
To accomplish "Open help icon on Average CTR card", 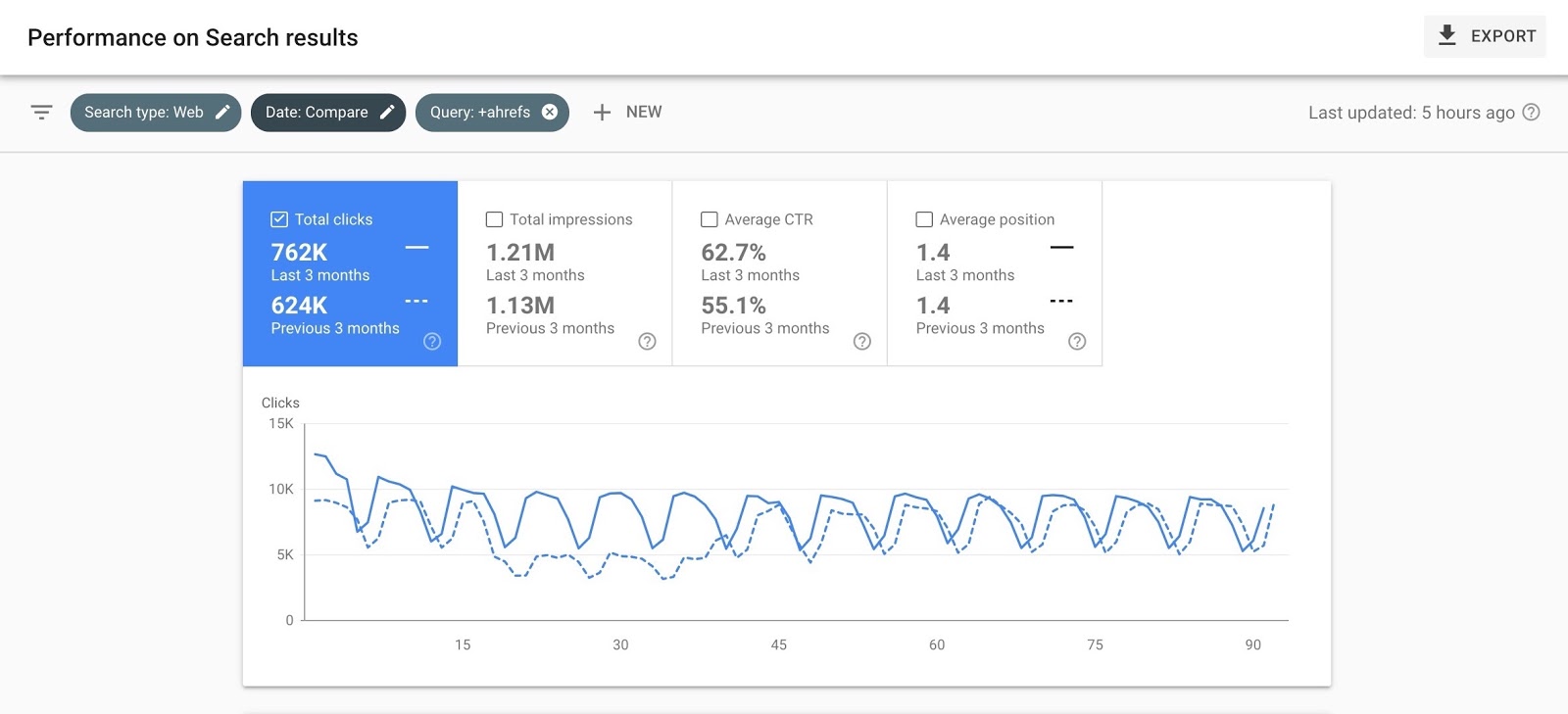I will [x=861, y=341].
